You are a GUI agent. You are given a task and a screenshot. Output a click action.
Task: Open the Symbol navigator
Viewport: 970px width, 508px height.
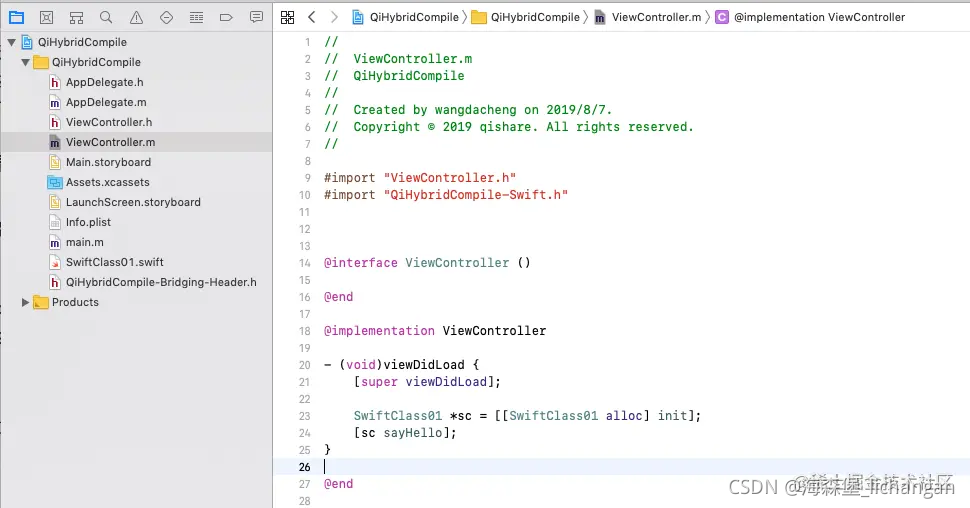(76, 17)
